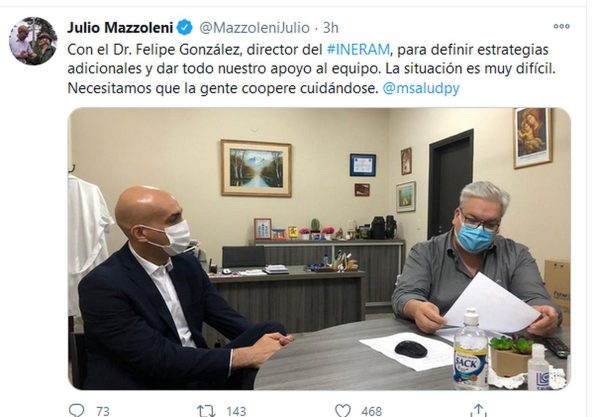Viewport: 600px width, 417px height.
Task: Open the tweet's three-dot more menu
Action: click(561, 26)
